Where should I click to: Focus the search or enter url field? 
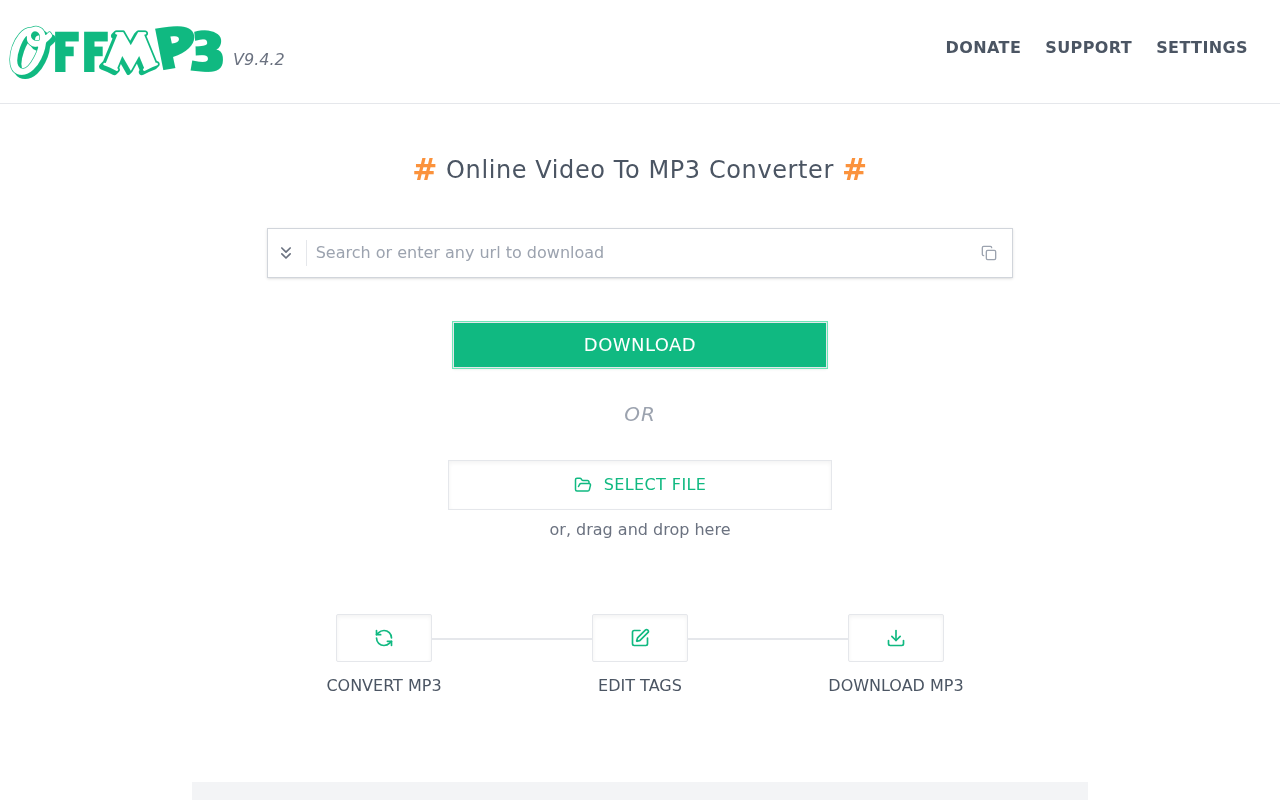[640, 253]
